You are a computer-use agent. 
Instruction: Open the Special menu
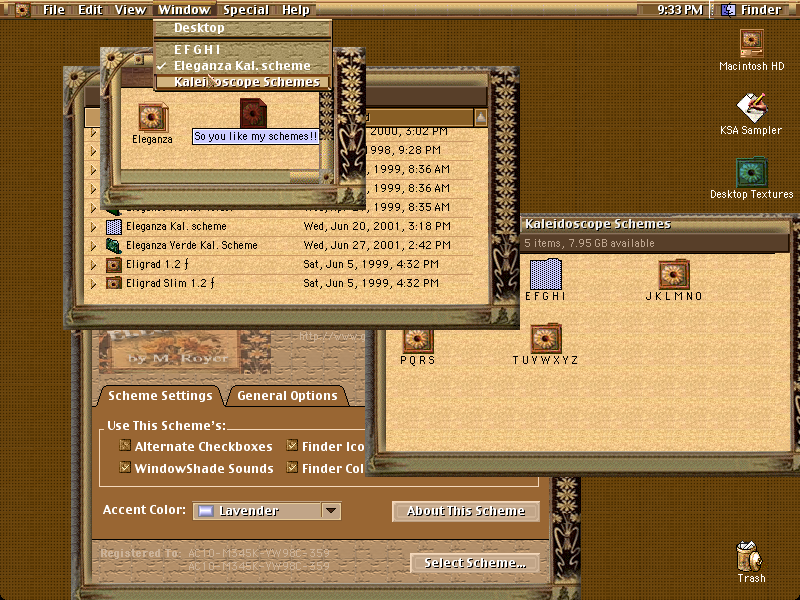tap(246, 10)
